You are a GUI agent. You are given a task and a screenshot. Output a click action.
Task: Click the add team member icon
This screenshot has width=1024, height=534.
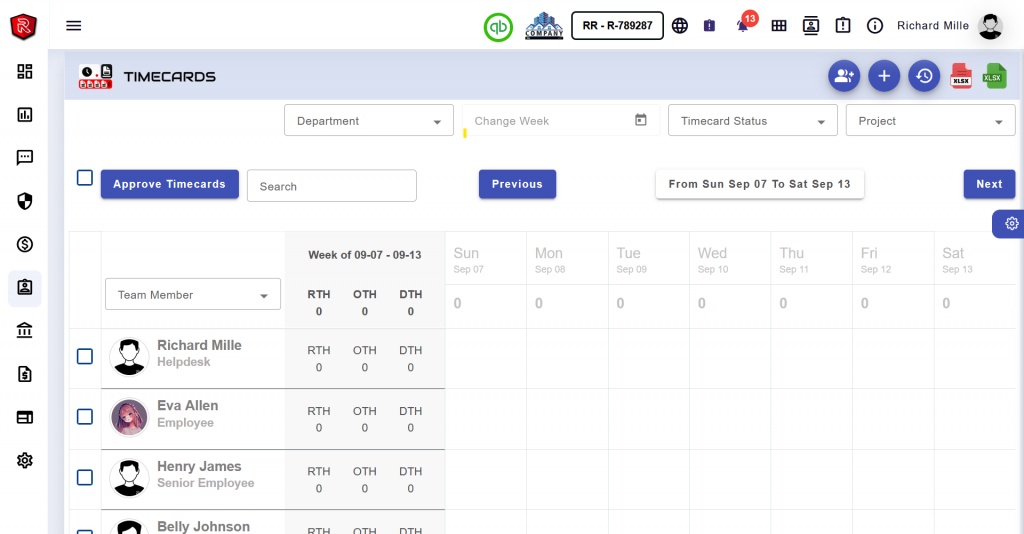point(844,76)
